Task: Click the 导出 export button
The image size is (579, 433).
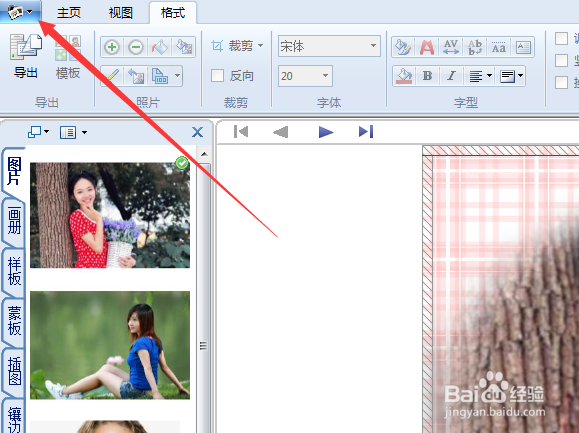Action: pos(25,56)
